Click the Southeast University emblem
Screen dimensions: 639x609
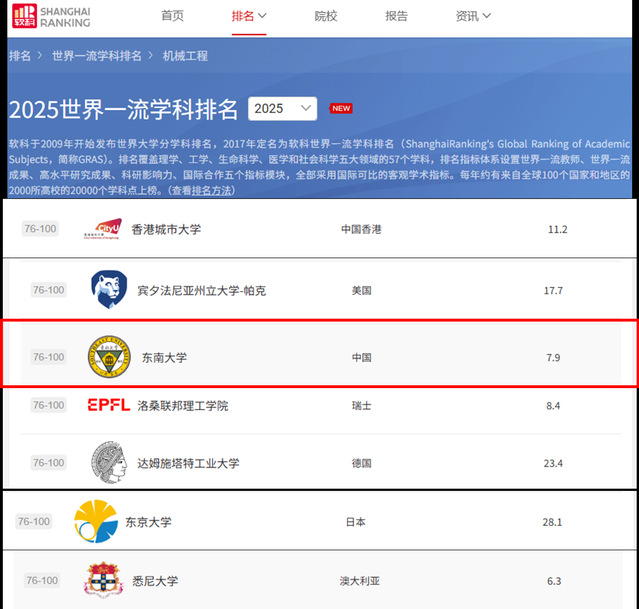click(108, 357)
